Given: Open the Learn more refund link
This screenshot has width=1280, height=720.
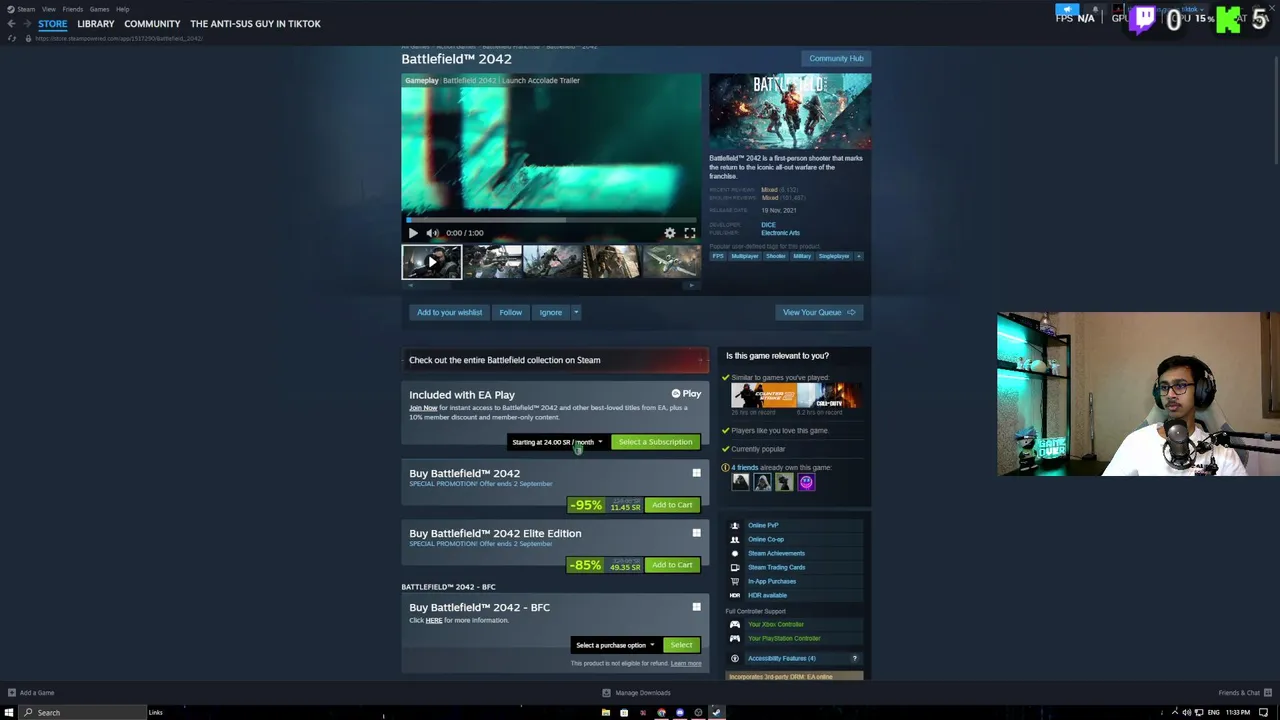Looking at the screenshot, I should pyautogui.click(x=686, y=663).
